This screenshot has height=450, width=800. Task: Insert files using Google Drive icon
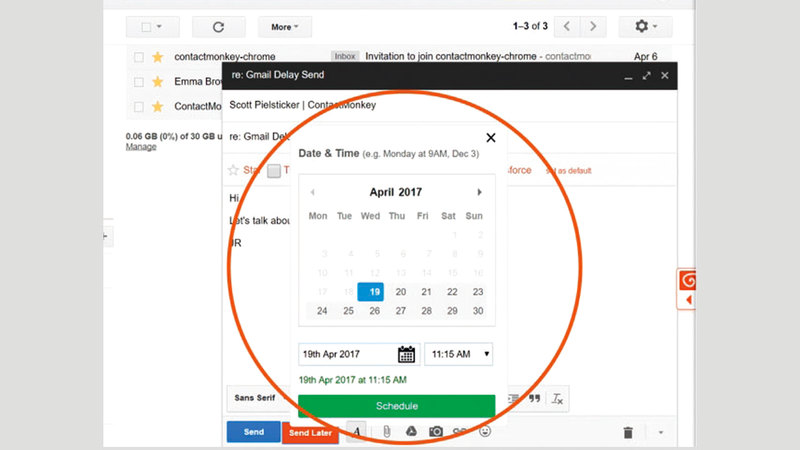[410, 432]
